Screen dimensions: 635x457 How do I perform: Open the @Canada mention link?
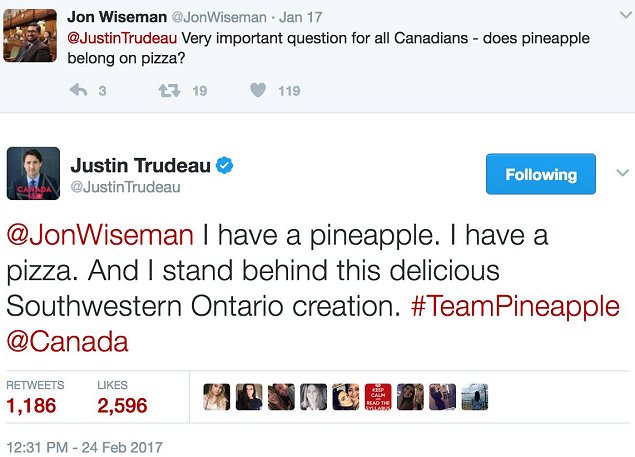point(67,342)
